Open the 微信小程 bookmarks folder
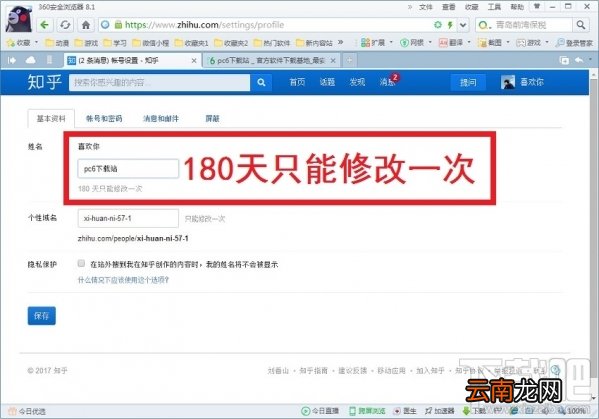 (151, 43)
